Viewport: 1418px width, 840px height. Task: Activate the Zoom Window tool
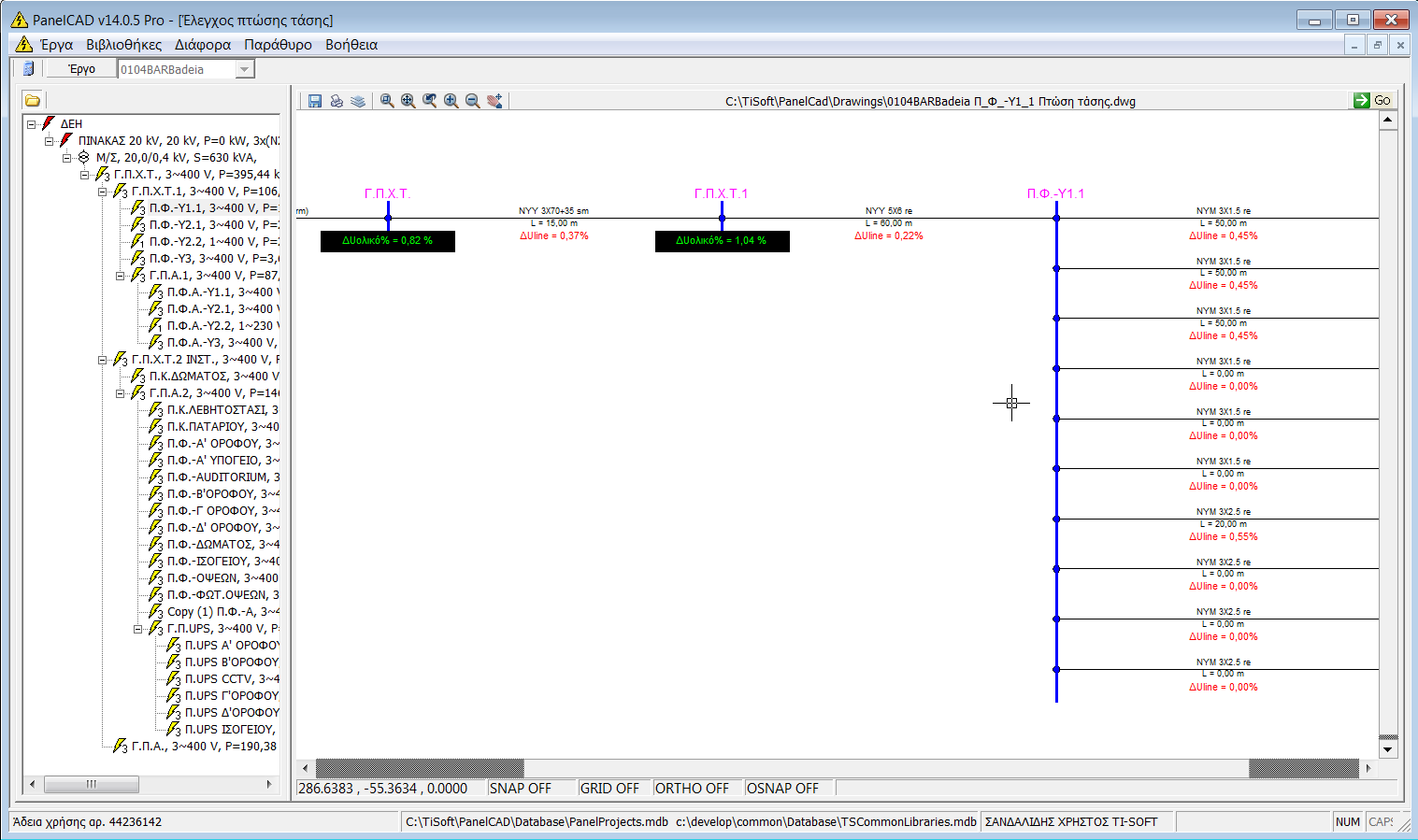click(386, 100)
